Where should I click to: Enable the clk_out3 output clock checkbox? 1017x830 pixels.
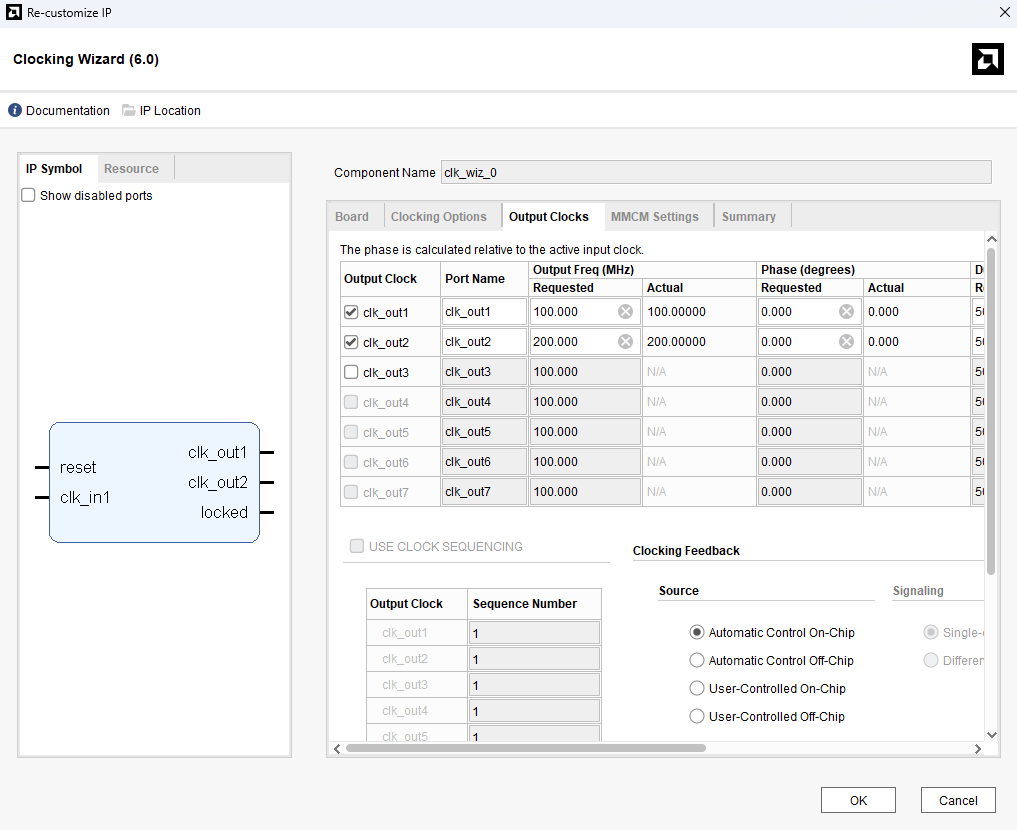click(351, 372)
